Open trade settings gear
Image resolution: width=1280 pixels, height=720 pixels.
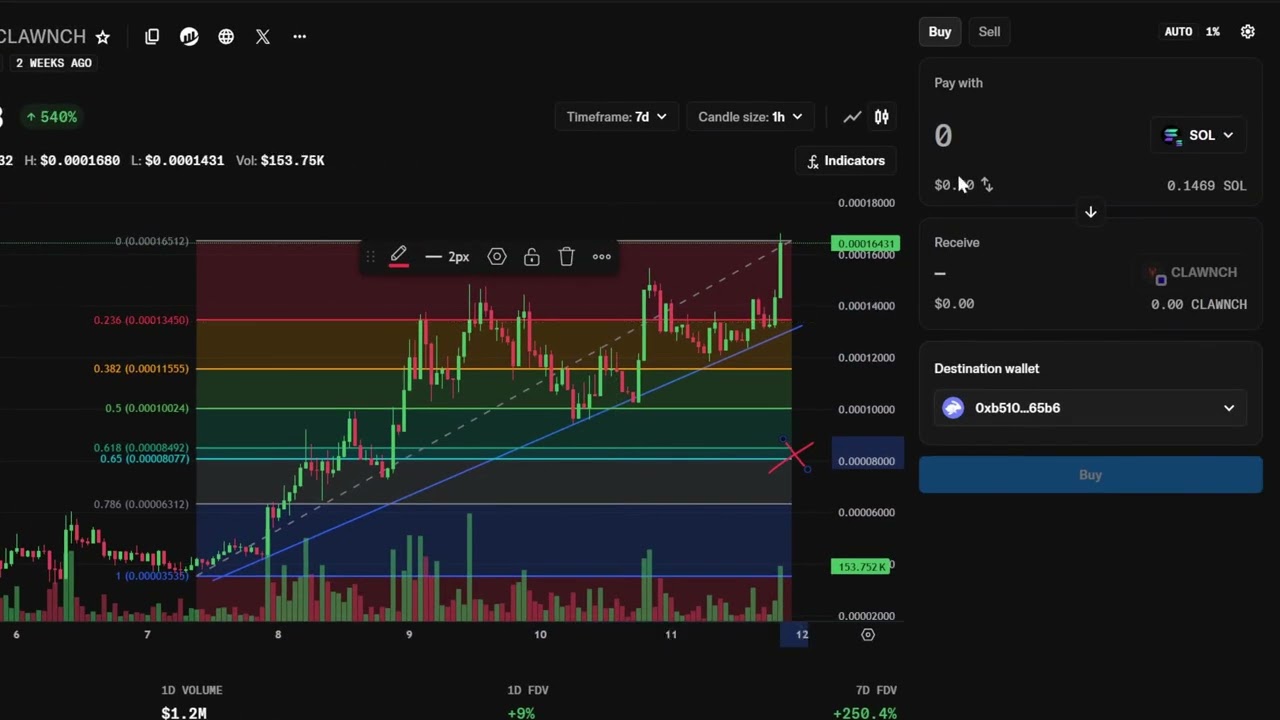[1248, 32]
